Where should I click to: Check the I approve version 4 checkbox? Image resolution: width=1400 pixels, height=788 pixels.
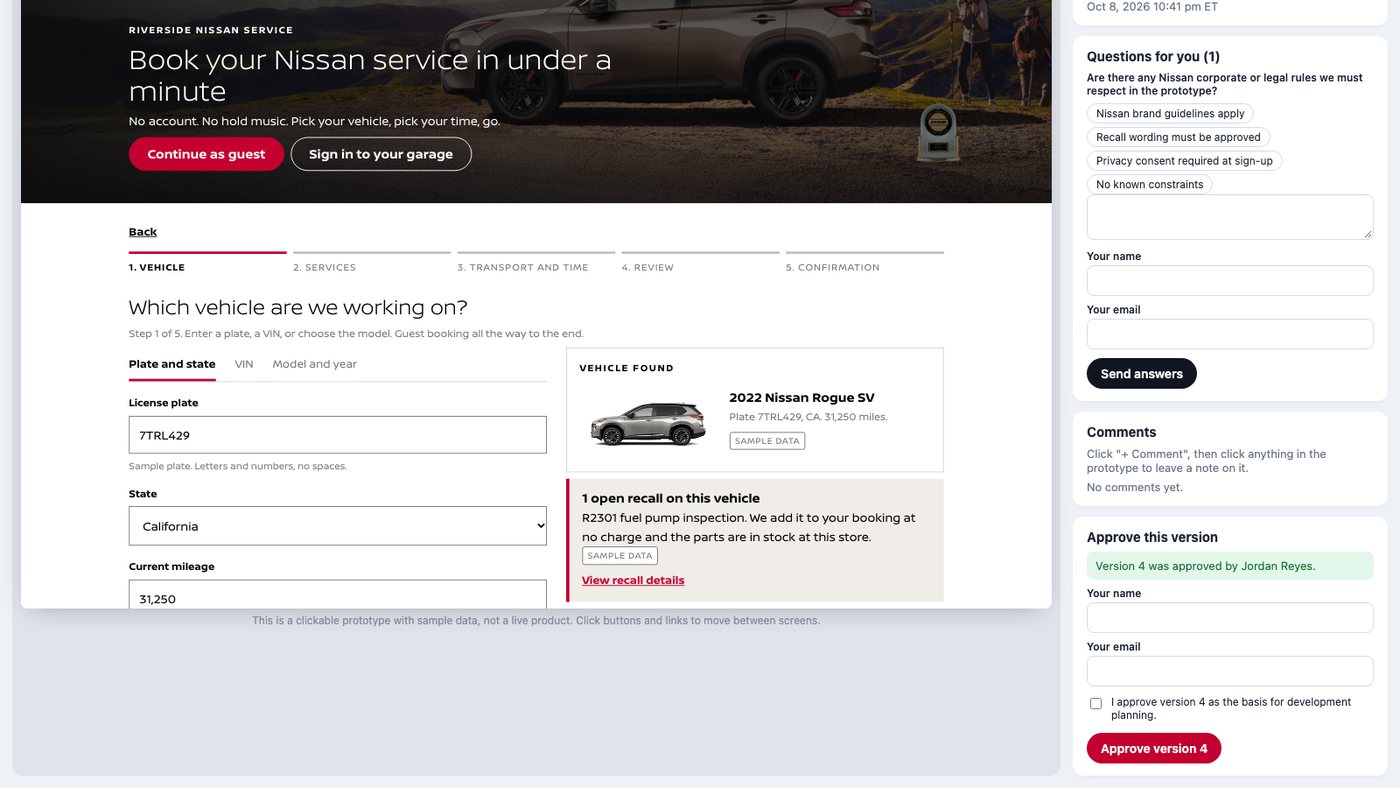click(1096, 703)
